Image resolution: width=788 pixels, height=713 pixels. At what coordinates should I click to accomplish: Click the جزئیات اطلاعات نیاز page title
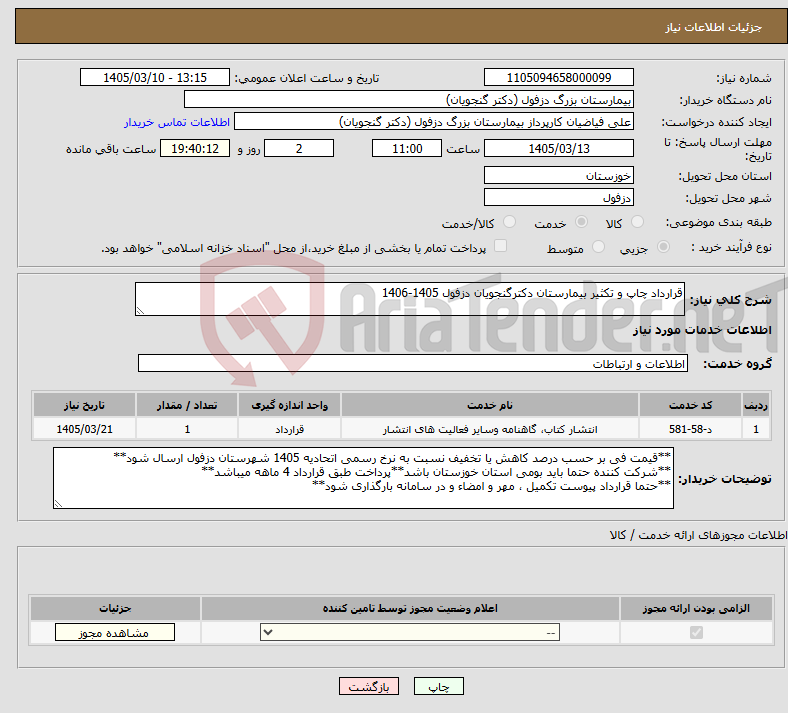tap(714, 27)
